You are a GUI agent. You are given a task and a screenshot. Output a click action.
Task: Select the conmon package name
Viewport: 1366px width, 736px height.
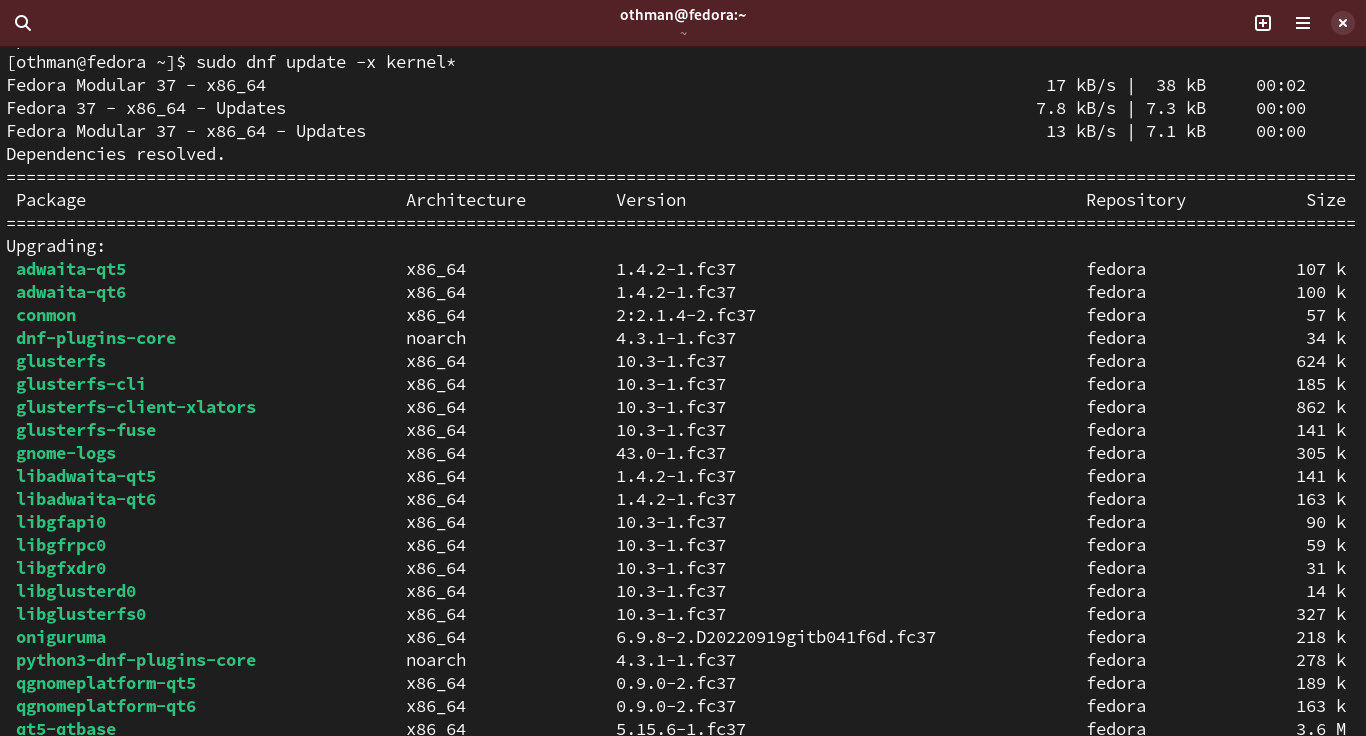[46, 315]
